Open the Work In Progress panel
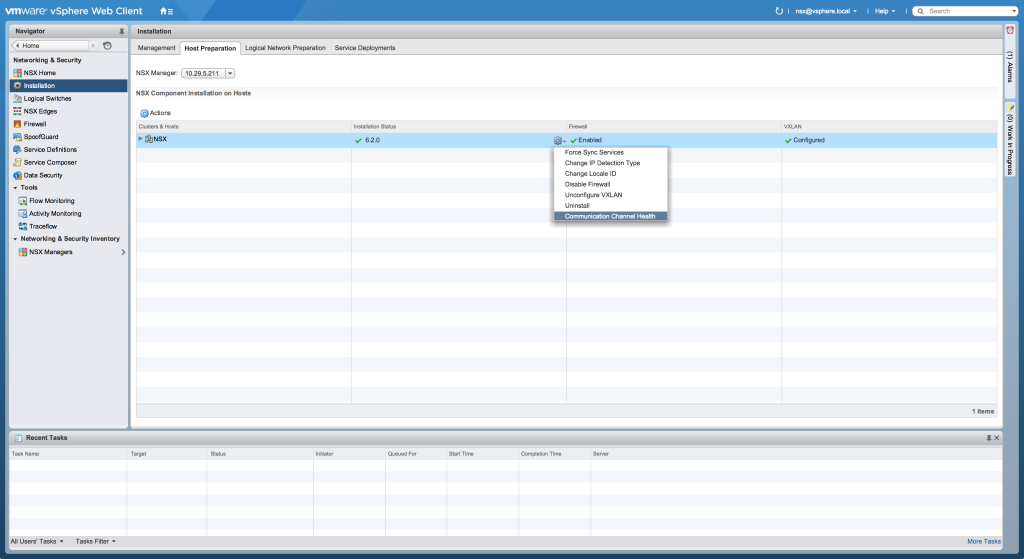This screenshot has width=1024, height=559. 1010,140
